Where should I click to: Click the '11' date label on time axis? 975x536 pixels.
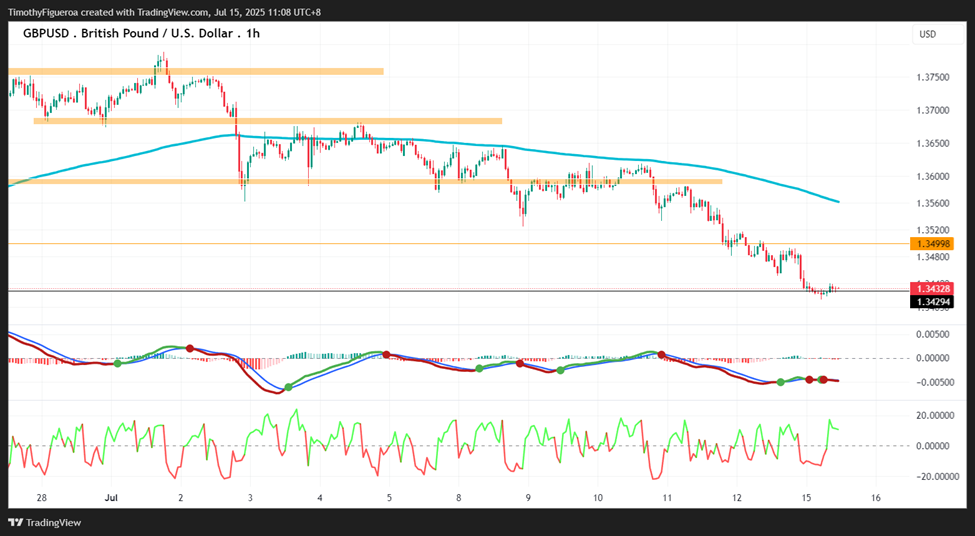(x=667, y=498)
